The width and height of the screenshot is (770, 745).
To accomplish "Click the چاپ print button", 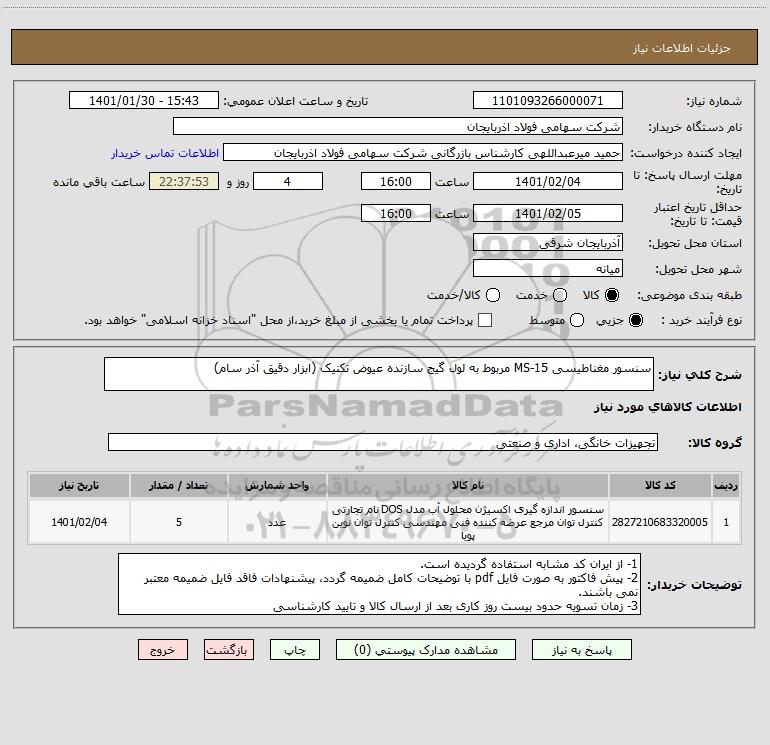I will [295, 650].
